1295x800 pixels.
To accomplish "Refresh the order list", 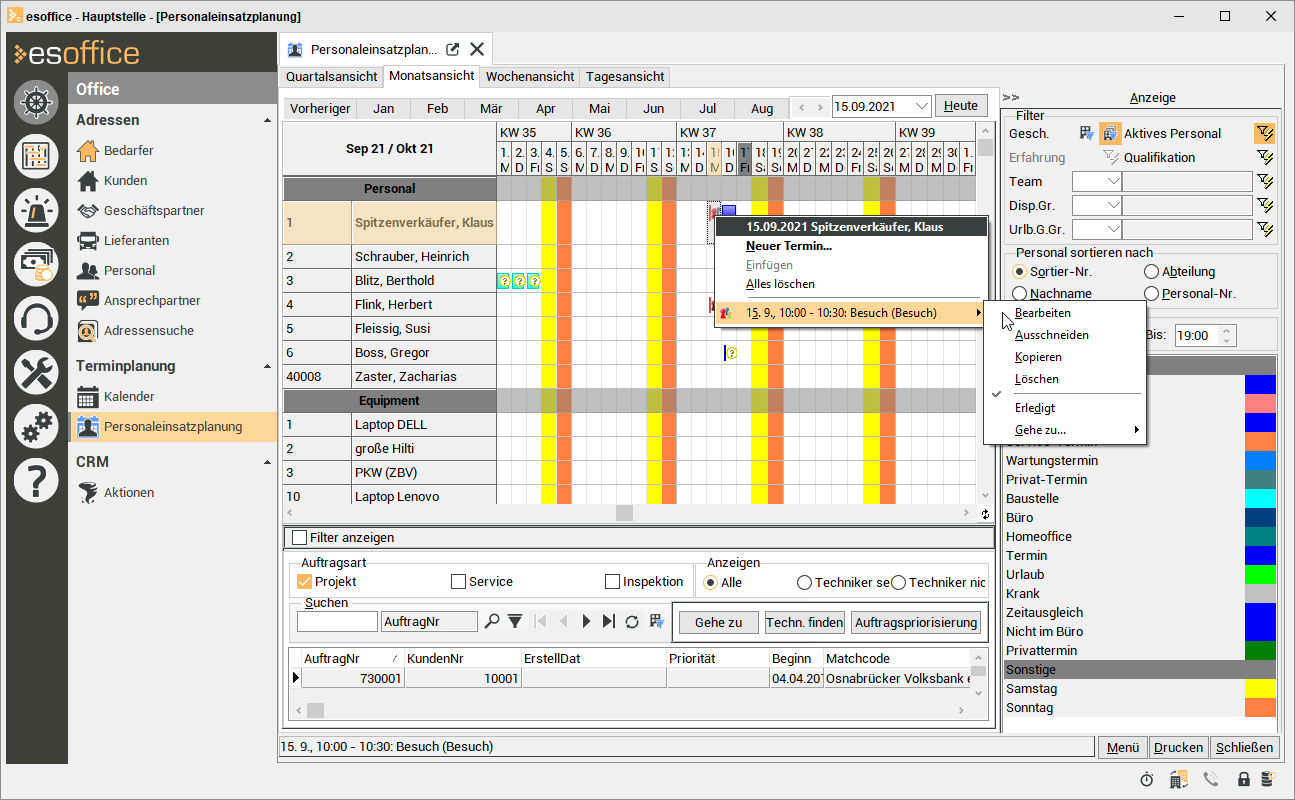I will tap(632, 621).
